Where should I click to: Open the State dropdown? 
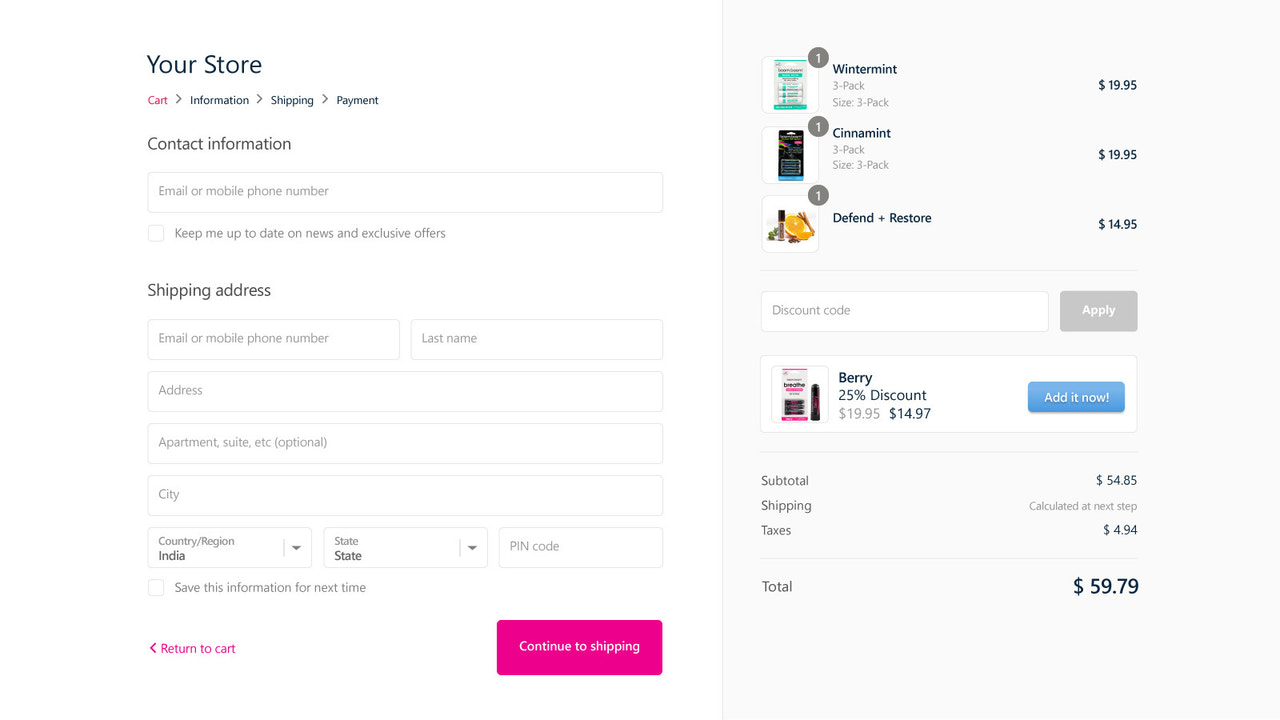pyautogui.click(x=471, y=547)
